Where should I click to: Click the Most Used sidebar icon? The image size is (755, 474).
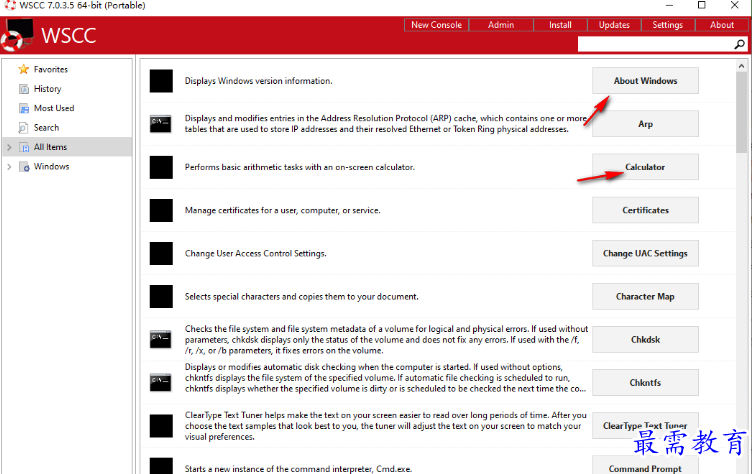pyautogui.click(x=24, y=108)
